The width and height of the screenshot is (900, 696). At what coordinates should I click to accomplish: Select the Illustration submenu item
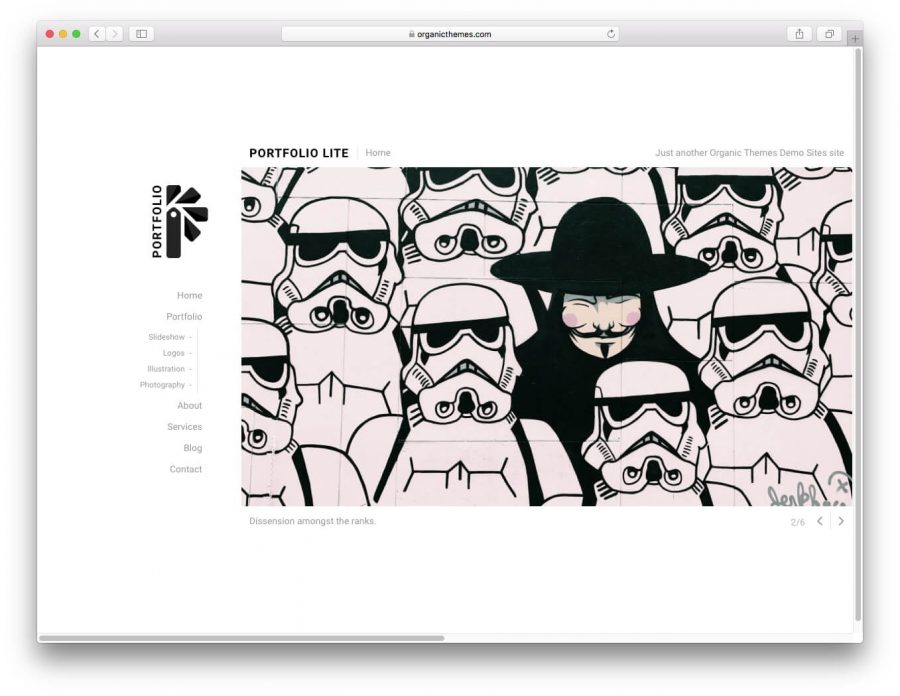coord(166,369)
